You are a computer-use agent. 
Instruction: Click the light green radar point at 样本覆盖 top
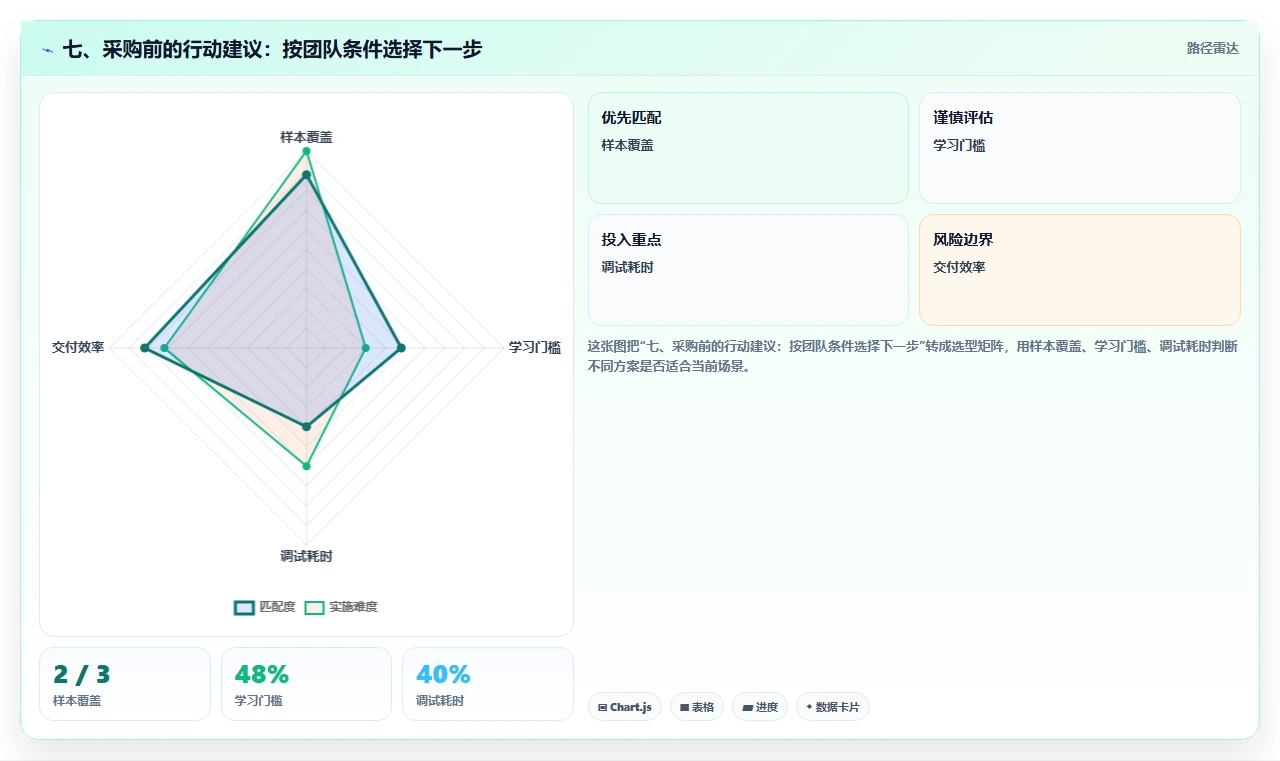point(307,151)
